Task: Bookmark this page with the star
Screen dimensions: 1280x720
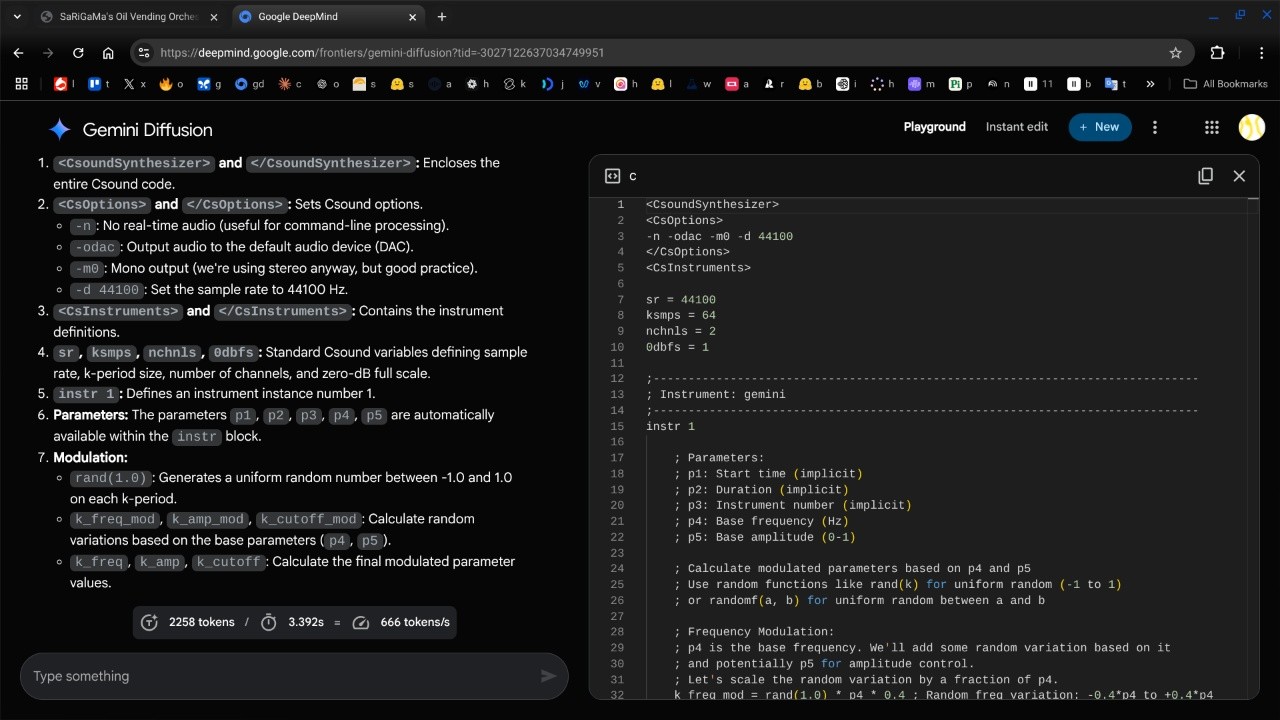Action: tap(1176, 53)
